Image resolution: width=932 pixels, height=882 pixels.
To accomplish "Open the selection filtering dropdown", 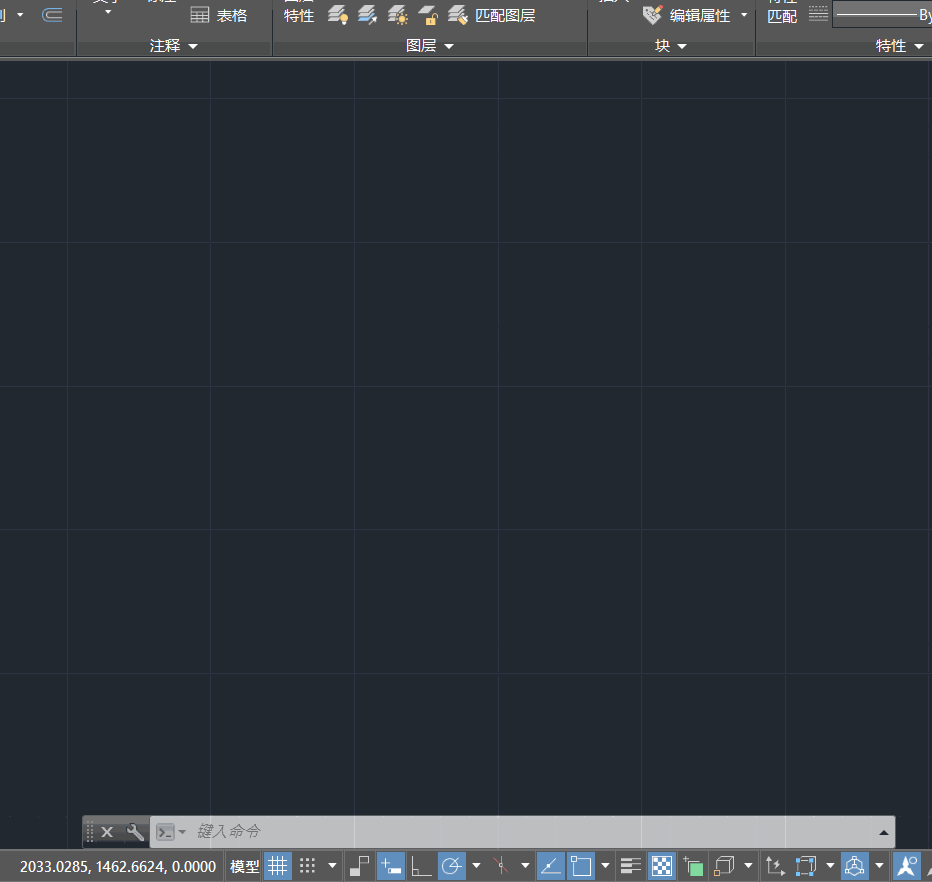I will (830, 866).
